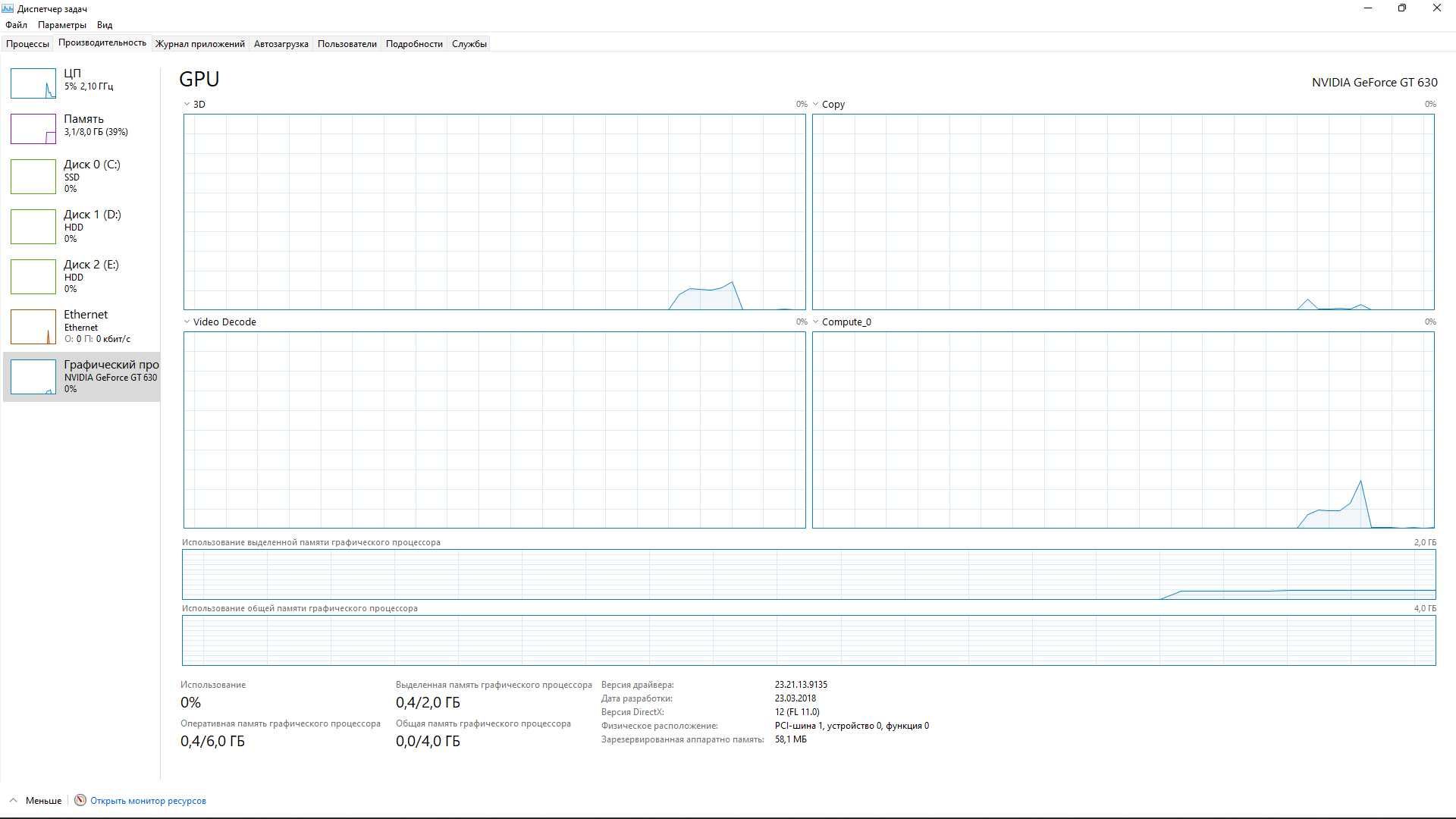Open Открыть монитор ресурсов link
Image resolution: width=1456 pixels, height=819 pixels.
(x=148, y=800)
